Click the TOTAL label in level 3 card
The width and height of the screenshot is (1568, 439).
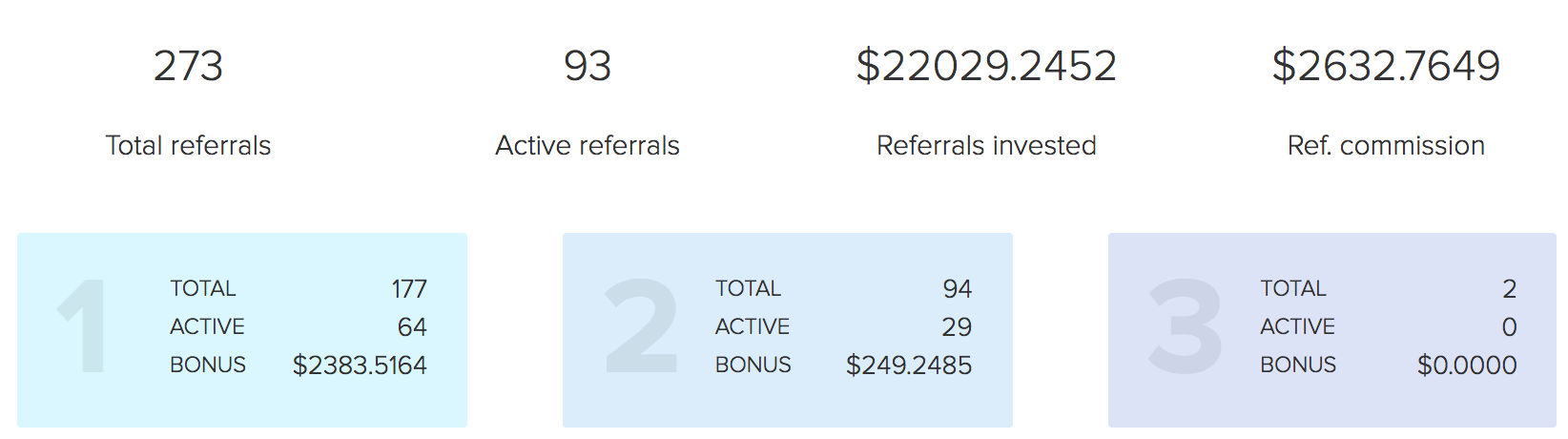coord(1293,288)
